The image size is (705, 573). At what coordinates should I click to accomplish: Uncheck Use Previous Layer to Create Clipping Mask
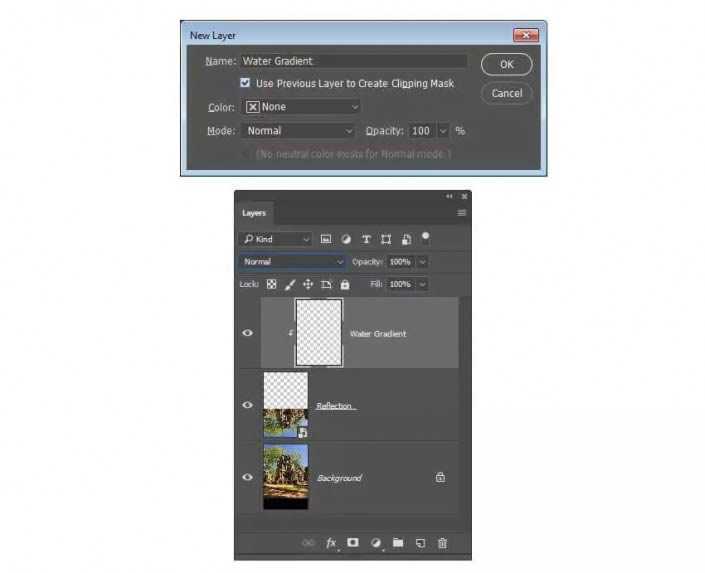[x=245, y=84]
